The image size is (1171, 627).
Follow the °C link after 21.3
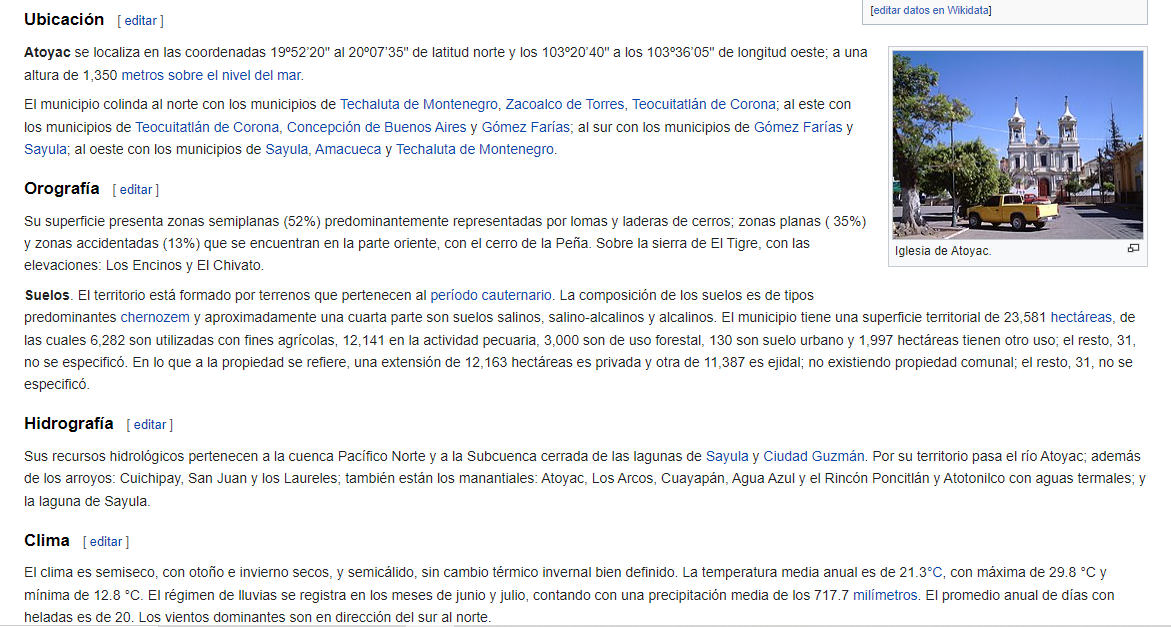934,573
